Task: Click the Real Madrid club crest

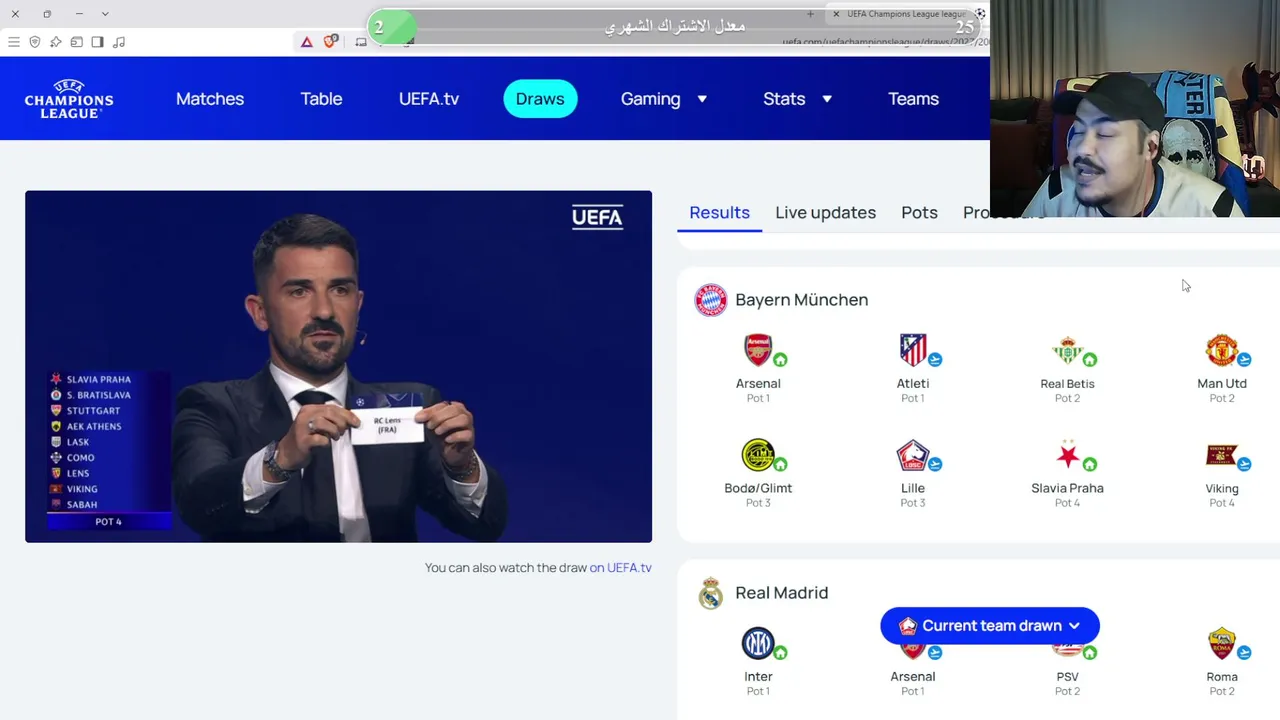Action: click(711, 593)
